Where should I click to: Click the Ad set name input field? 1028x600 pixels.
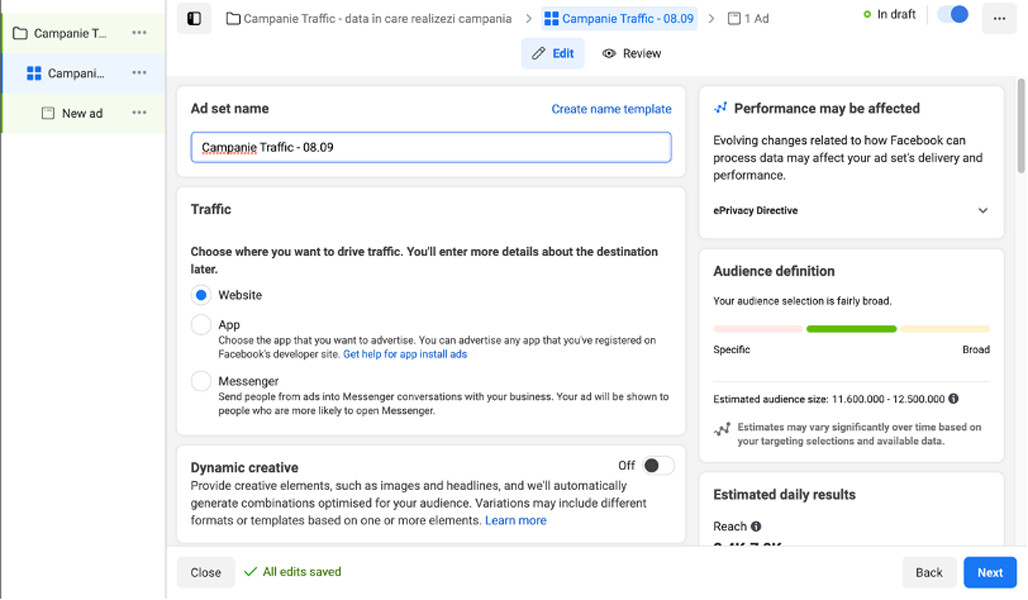(431, 147)
